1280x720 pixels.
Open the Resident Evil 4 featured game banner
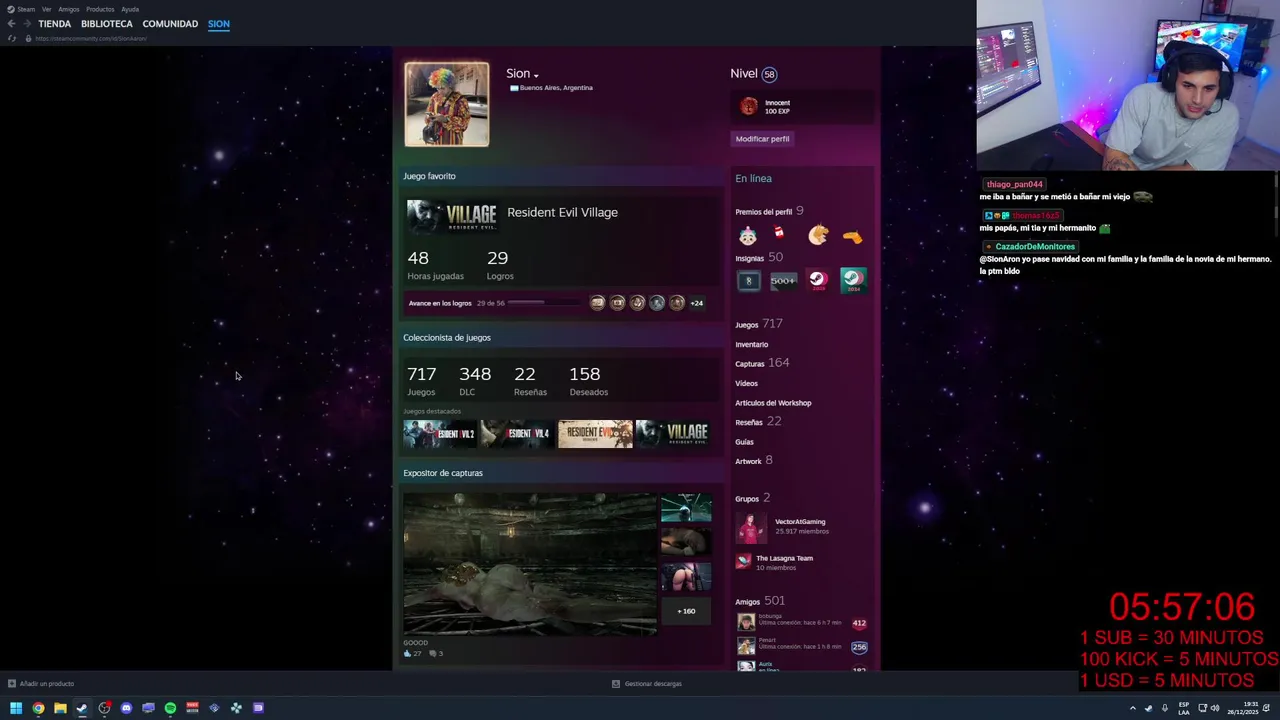coord(517,433)
